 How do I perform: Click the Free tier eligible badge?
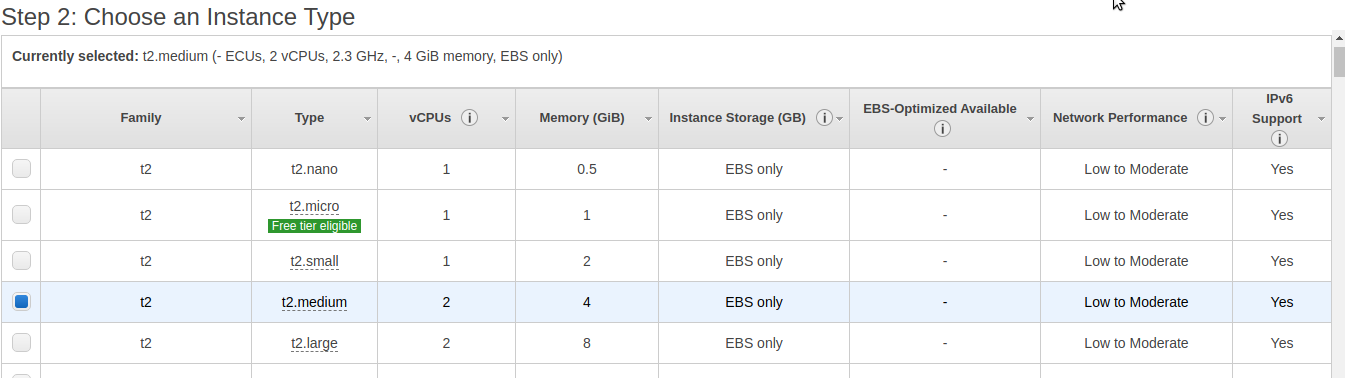314,226
